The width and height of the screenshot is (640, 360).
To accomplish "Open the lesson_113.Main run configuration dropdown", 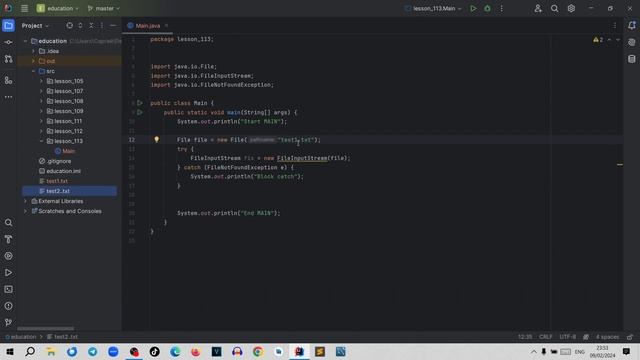I will [433, 8].
